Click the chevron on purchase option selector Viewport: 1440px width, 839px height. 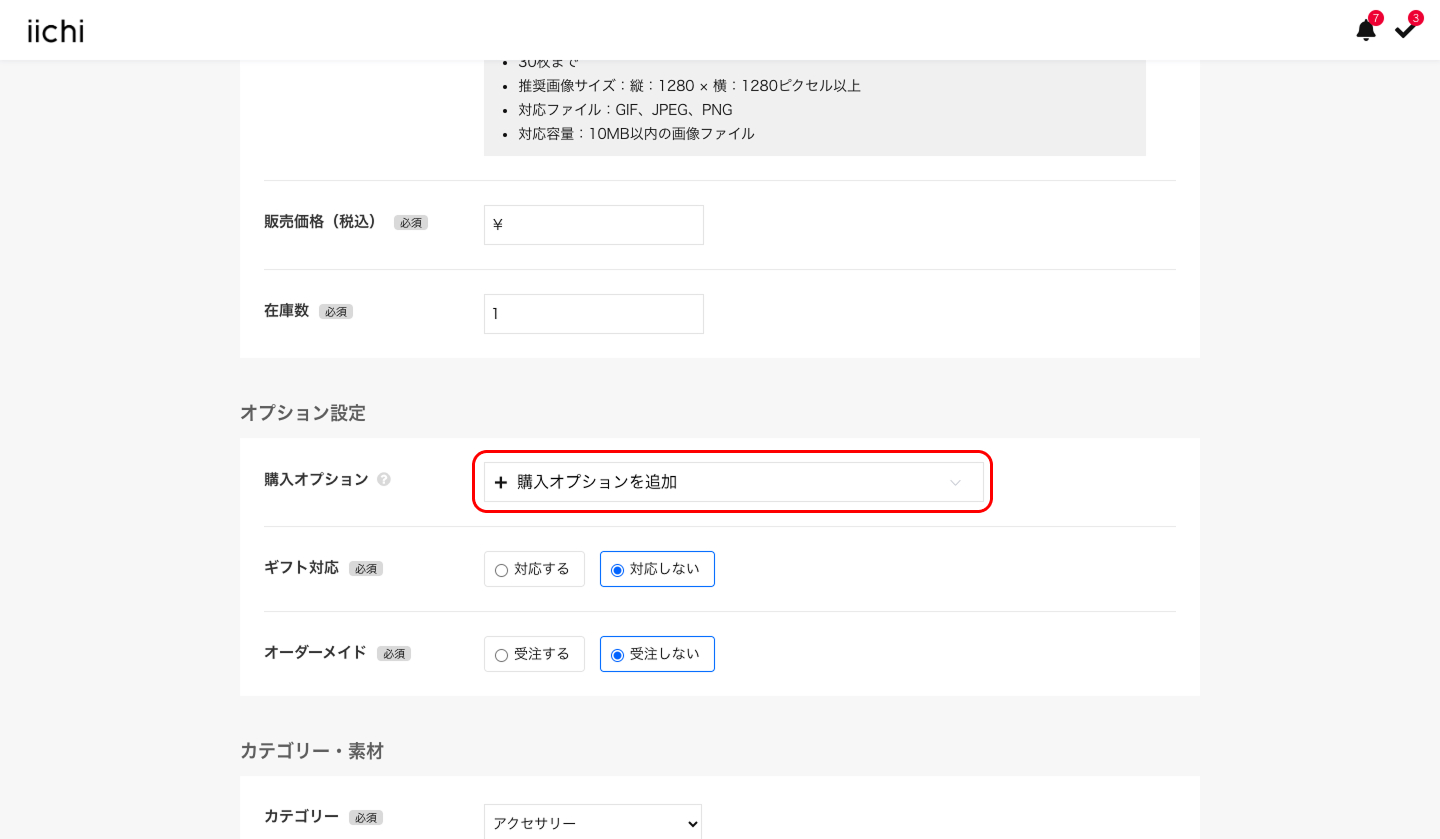coord(955,482)
